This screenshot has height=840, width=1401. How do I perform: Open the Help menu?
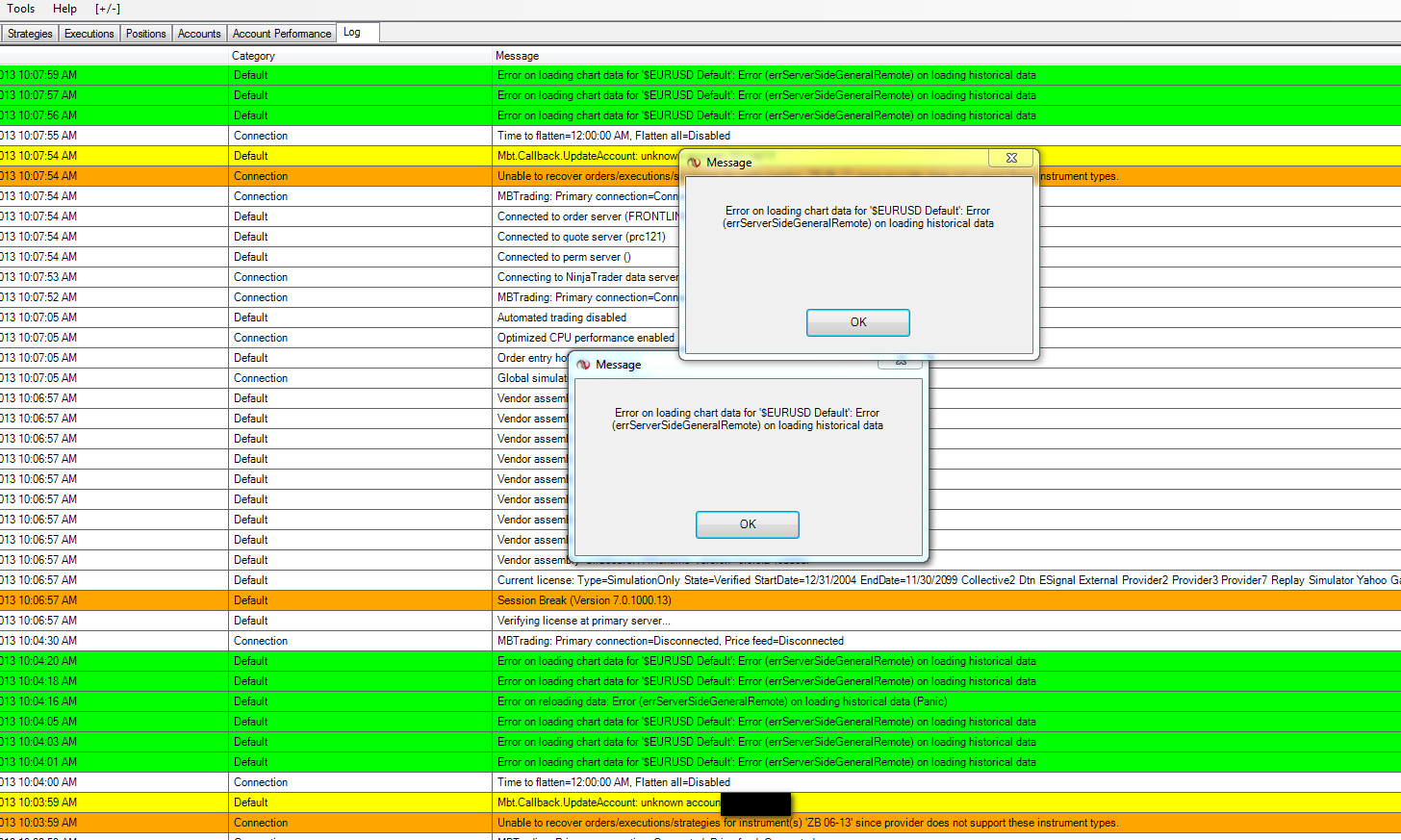[x=64, y=9]
